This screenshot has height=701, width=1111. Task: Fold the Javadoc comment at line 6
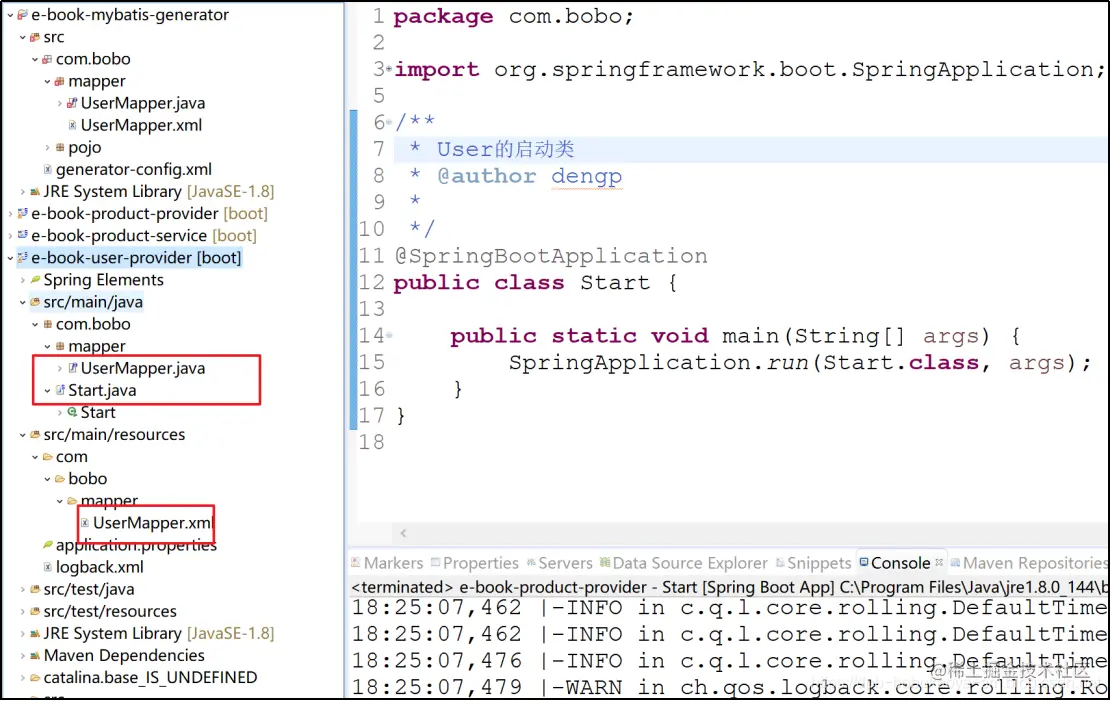(x=388, y=122)
